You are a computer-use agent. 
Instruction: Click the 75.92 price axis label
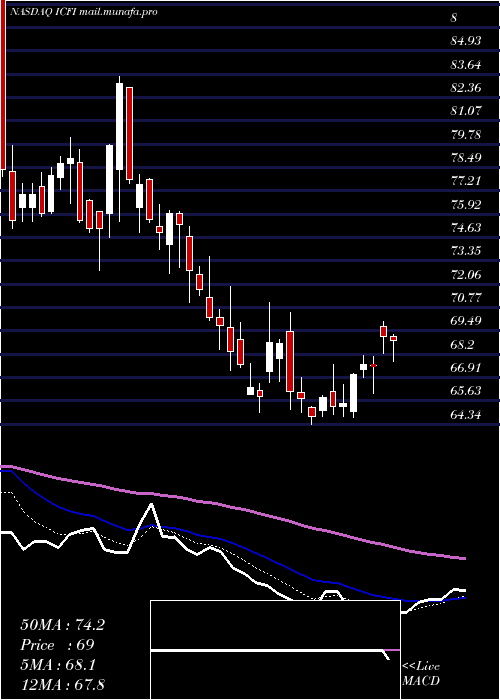(x=466, y=205)
